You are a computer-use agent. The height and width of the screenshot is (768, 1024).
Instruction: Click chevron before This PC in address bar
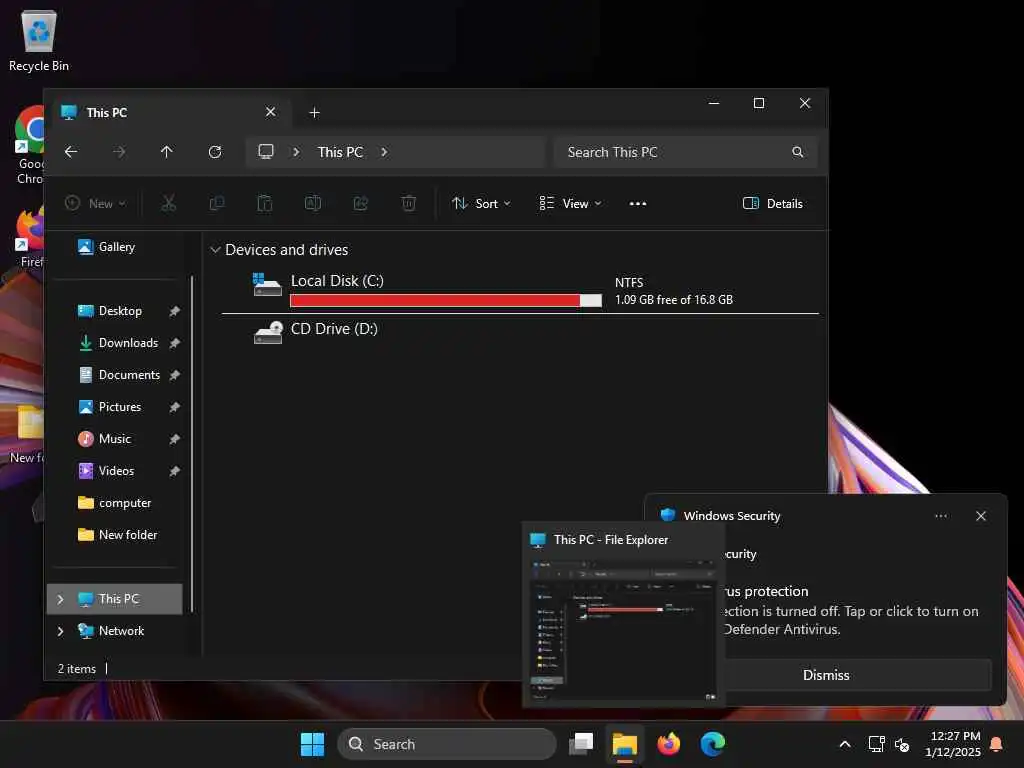point(296,152)
